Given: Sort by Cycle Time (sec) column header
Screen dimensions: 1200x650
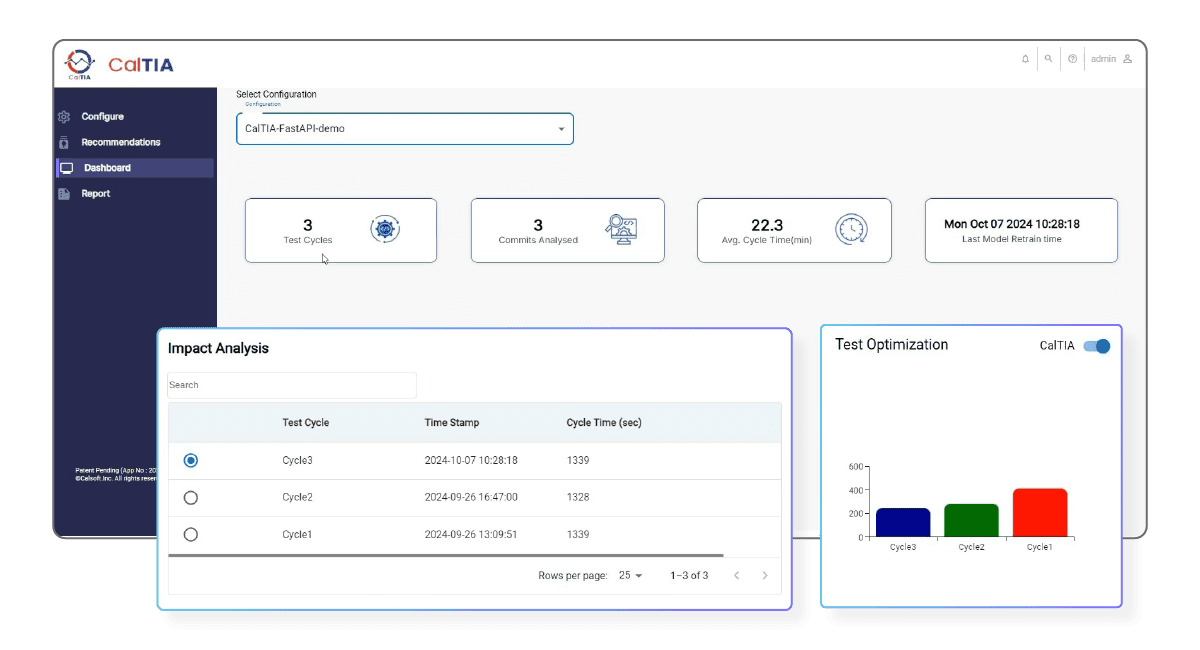Looking at the screenshot, I should [604, 422].
